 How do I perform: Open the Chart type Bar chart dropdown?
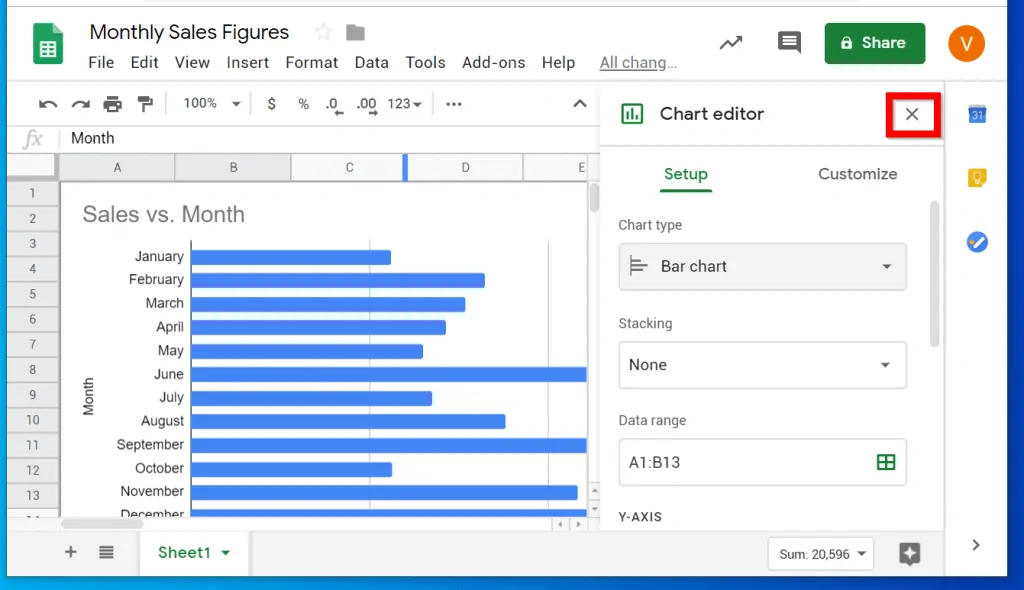(x=762, y=267)
